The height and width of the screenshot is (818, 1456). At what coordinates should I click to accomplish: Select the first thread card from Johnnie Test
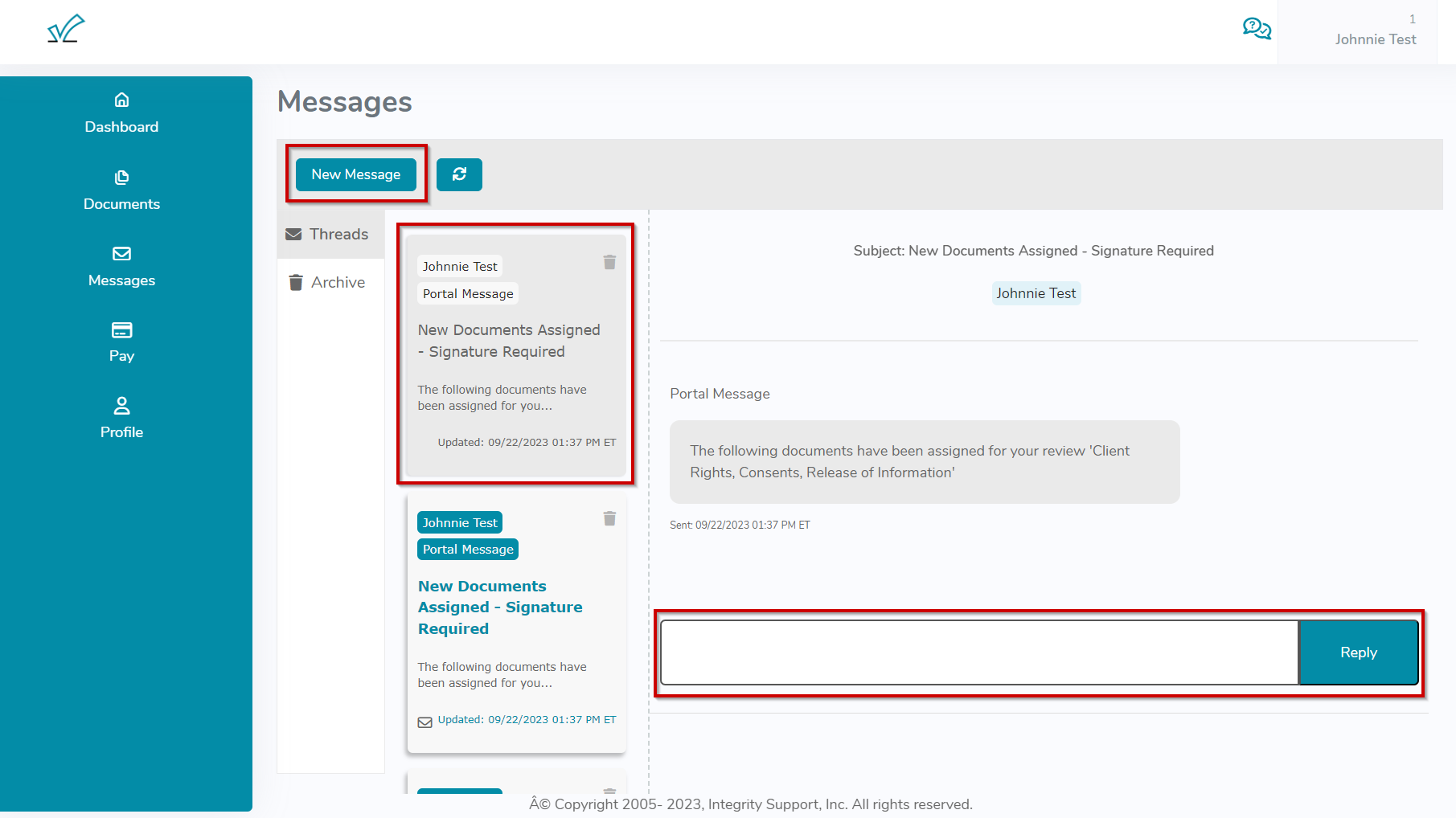[x=515, y=354]
